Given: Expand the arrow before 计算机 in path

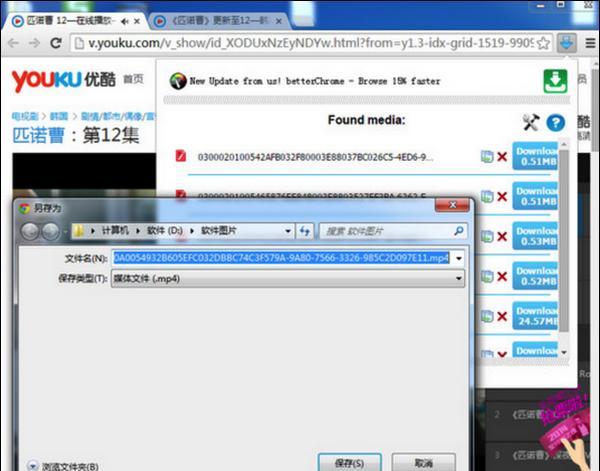Looking at the screenshot, I should 93,231.
